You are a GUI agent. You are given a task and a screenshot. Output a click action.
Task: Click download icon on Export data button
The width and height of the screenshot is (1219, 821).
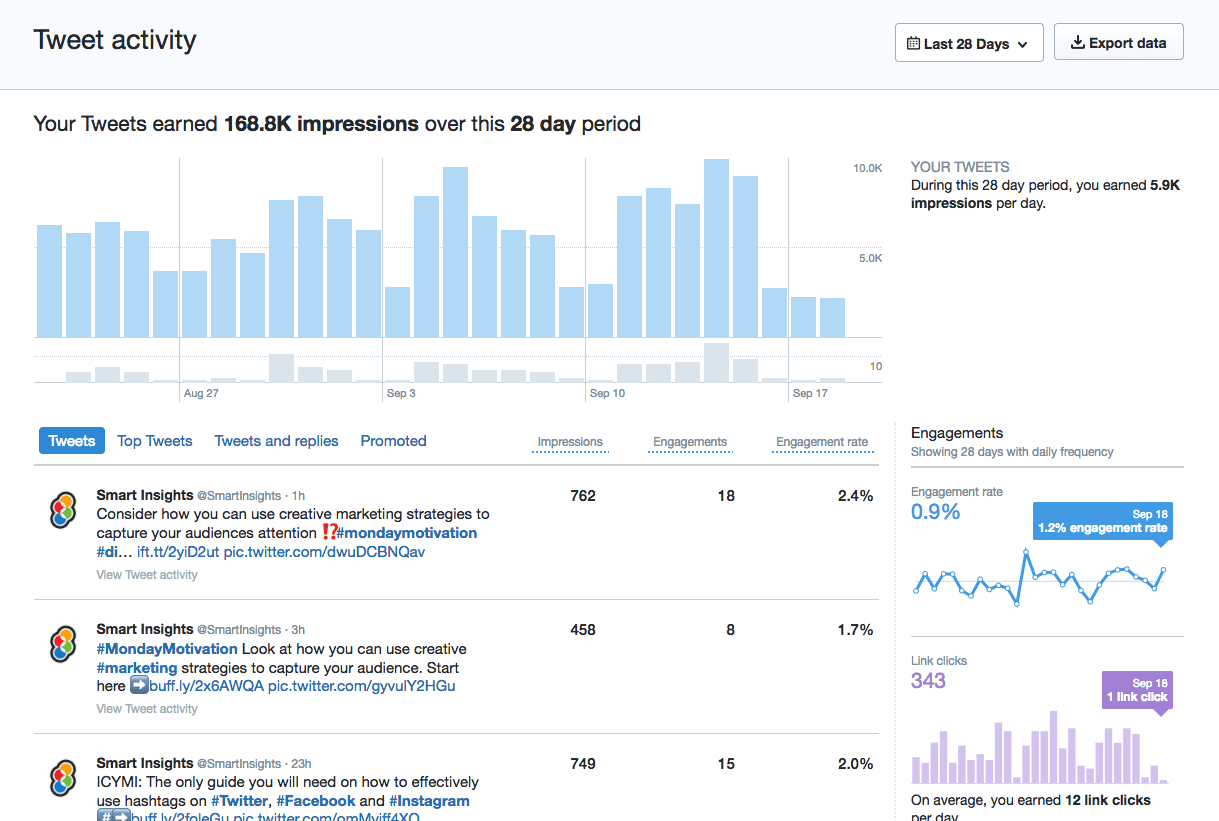point(1077,43)
